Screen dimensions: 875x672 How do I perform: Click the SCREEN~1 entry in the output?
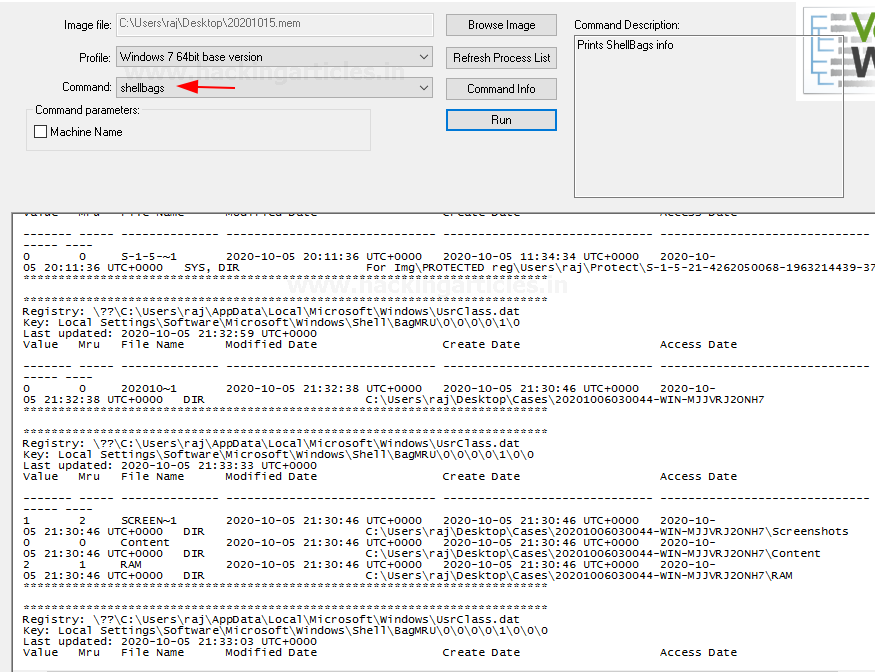tap(148, 520)
